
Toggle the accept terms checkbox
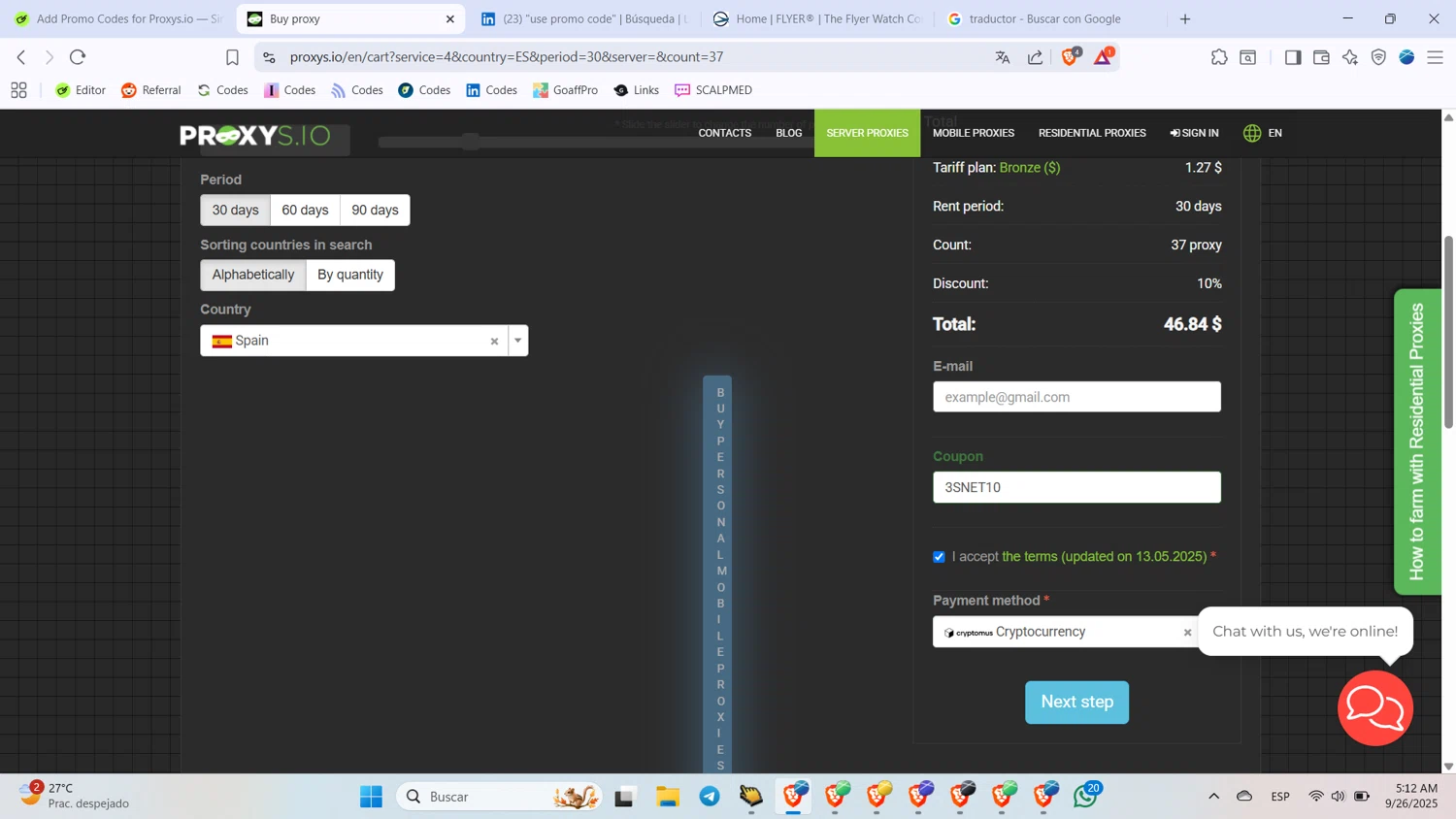[x=939, y=557]
